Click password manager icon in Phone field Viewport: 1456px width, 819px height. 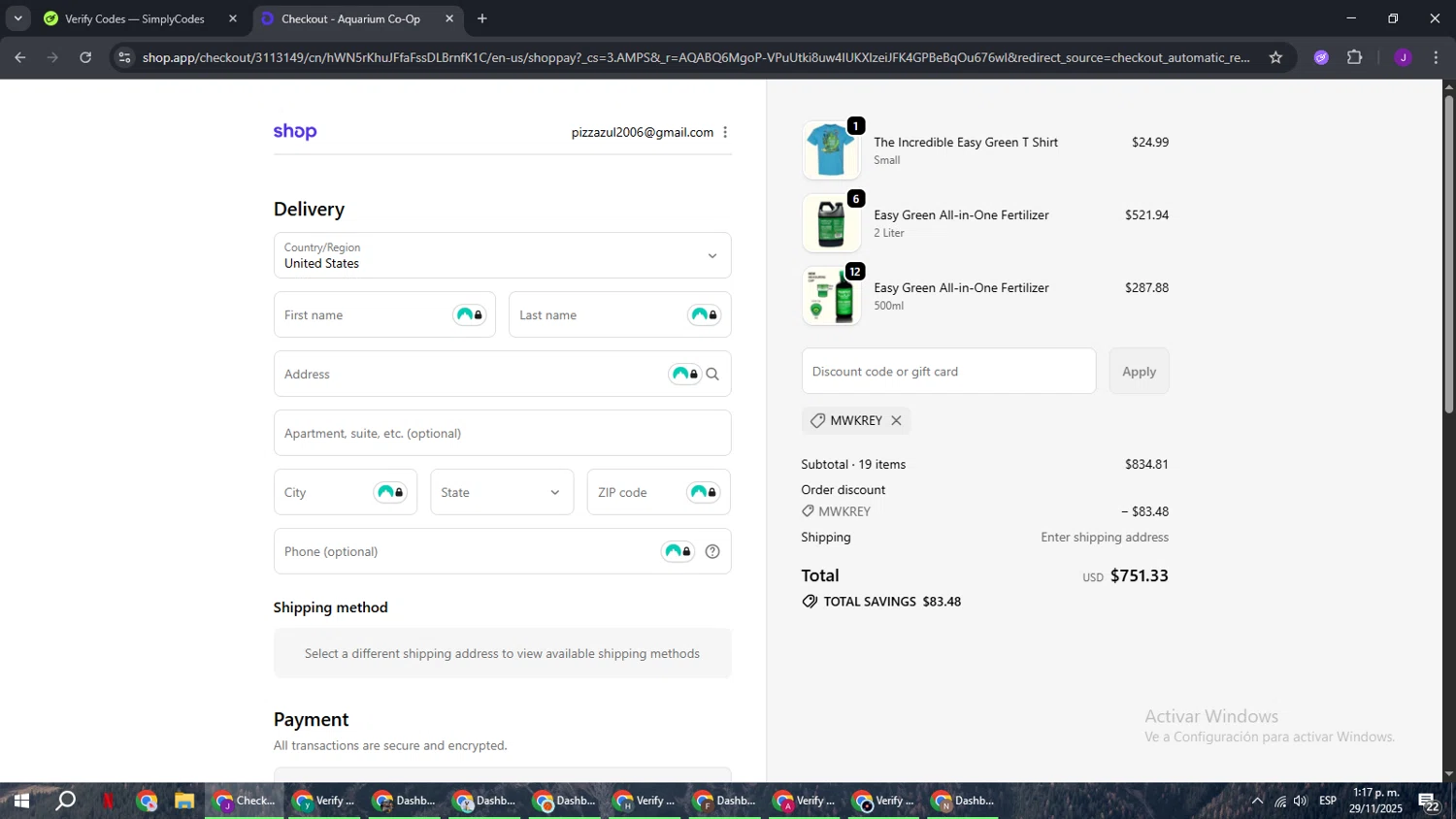coord(678,551)
